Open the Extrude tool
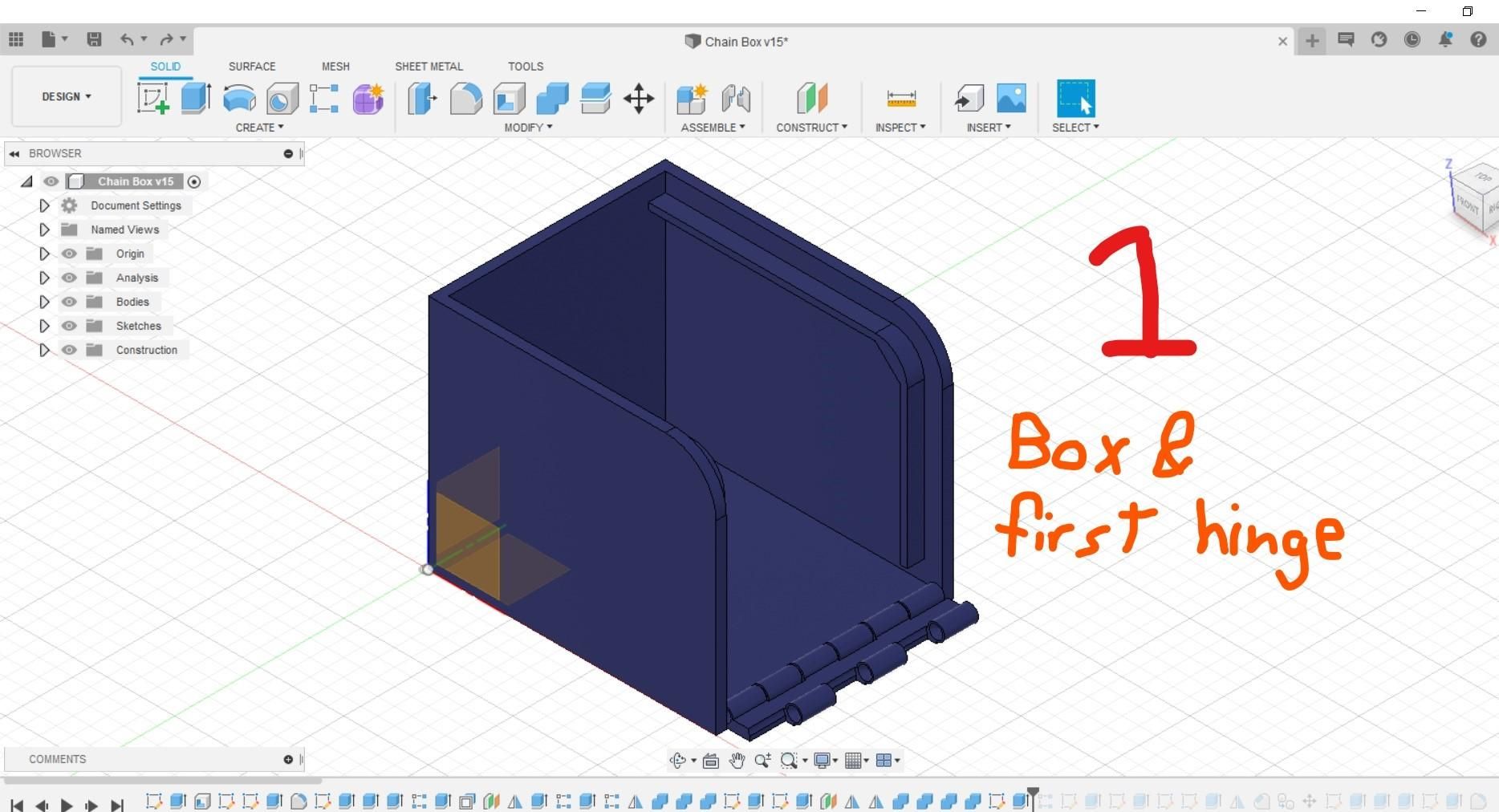This screenshot has width=1499, height=812. pos(196,98)
